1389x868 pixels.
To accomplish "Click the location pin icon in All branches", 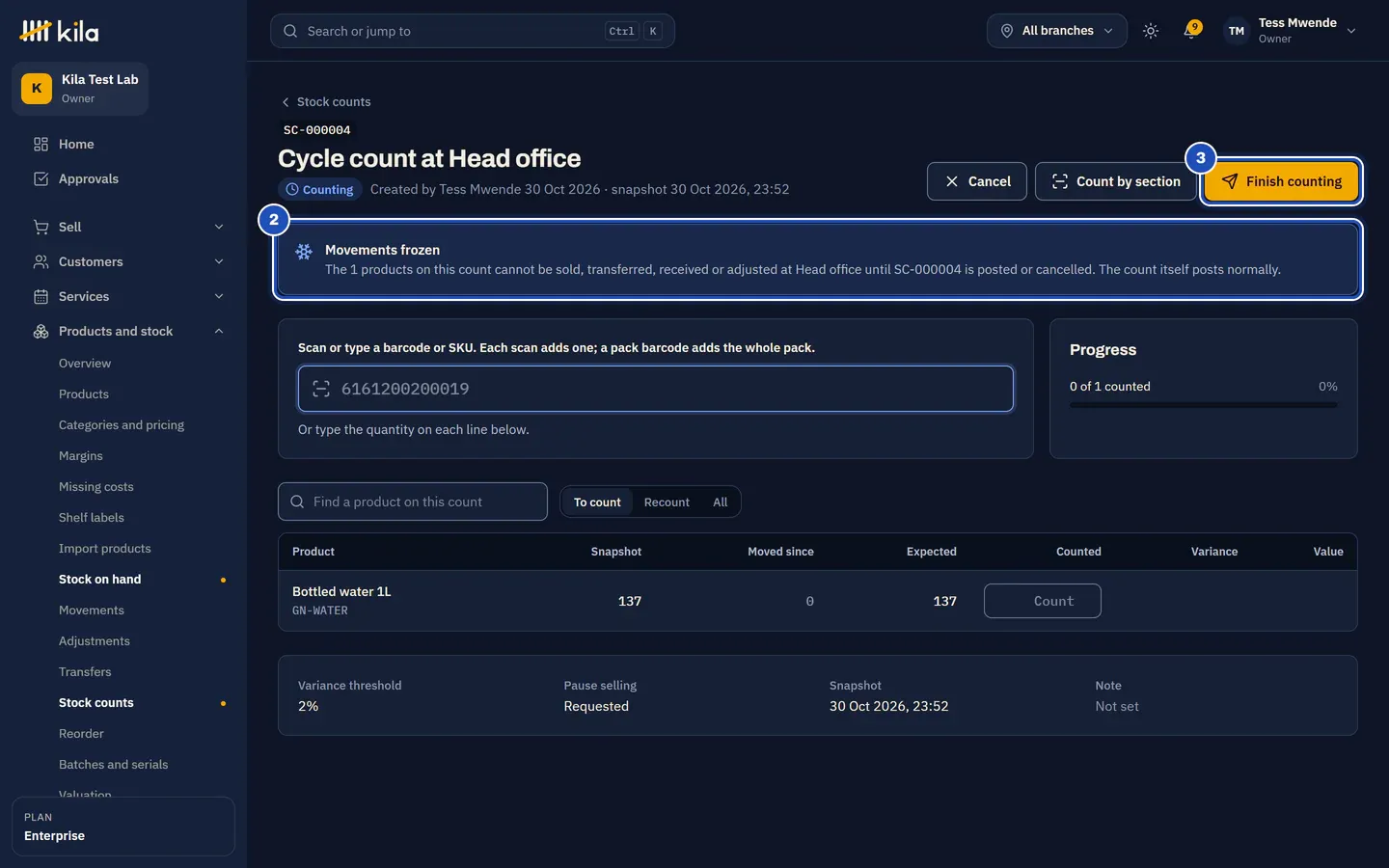I will pyautogui.click(x=1007, y=31).
